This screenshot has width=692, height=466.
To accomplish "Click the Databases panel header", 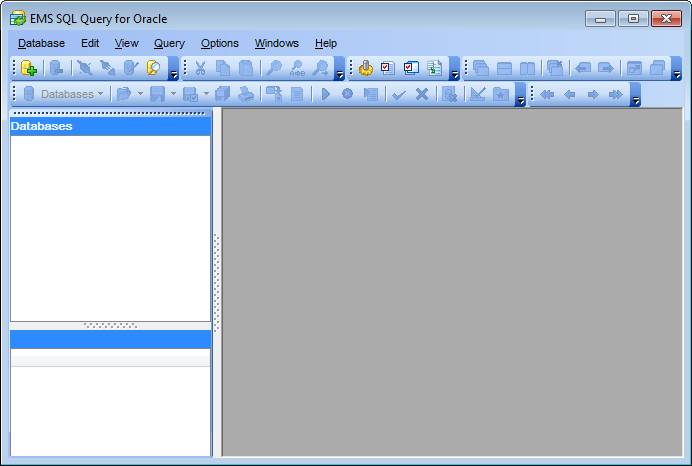I will pos(110,127).
